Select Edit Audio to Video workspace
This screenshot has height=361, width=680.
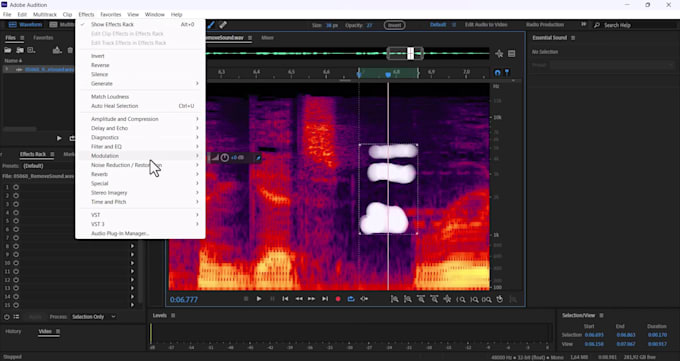pos(486,25)
